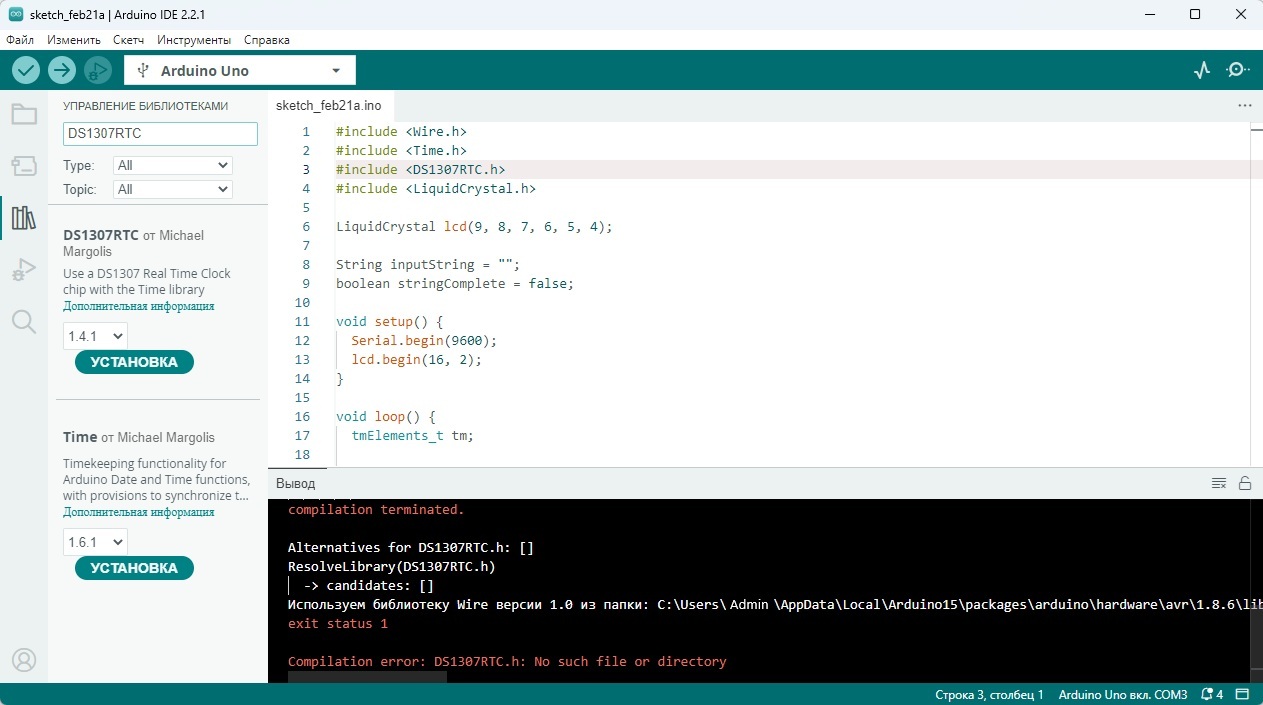Open the Serial Plotter icon
1263x705 pixels.
[1202, 70]
